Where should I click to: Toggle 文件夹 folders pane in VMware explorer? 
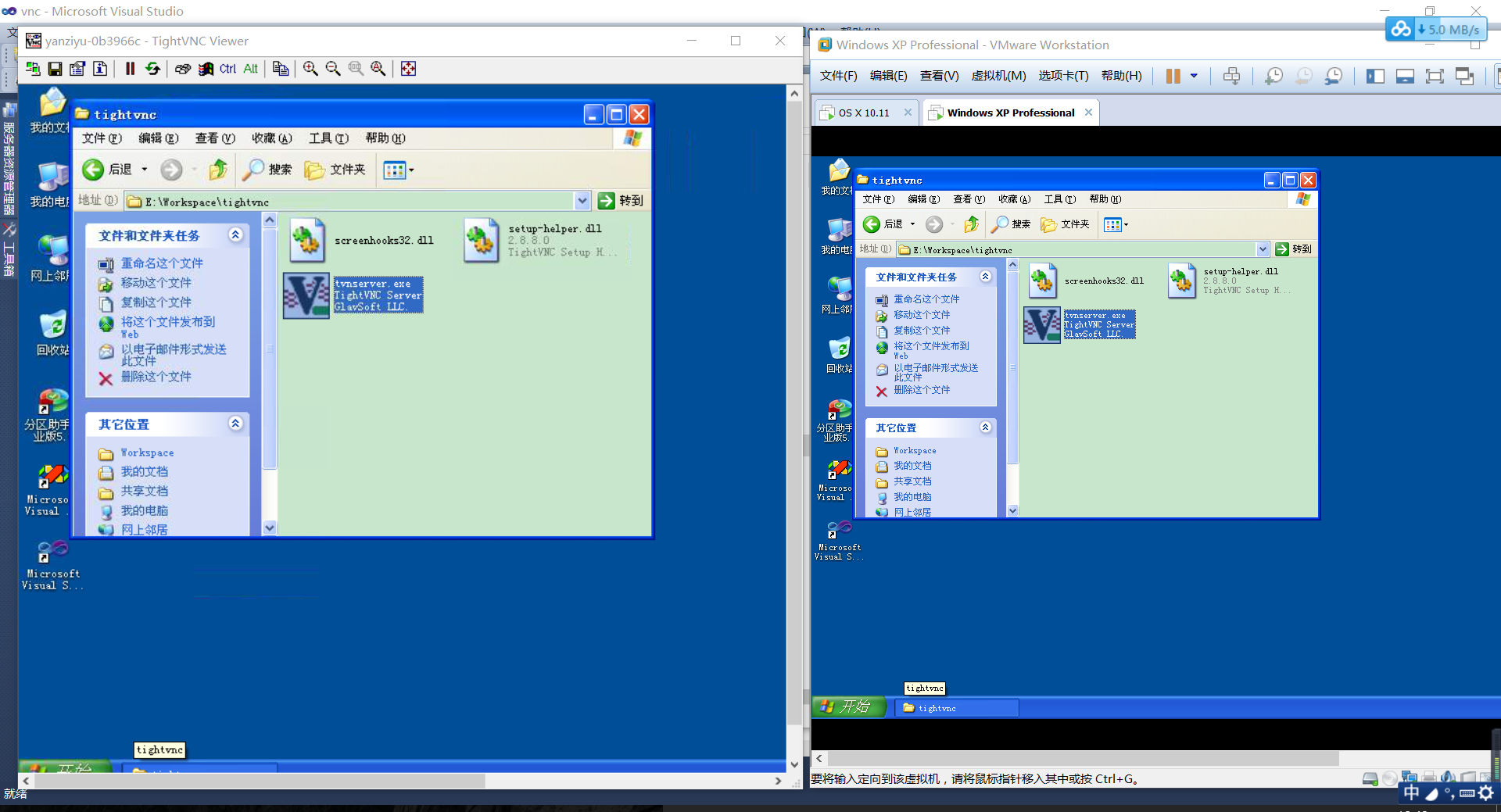(1065, 224)
